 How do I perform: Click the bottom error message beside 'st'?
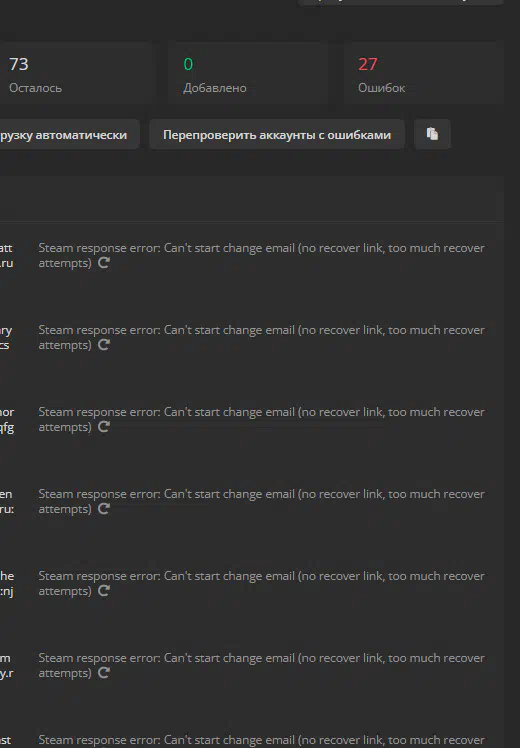pyautogui.click(x=261, y=740)
